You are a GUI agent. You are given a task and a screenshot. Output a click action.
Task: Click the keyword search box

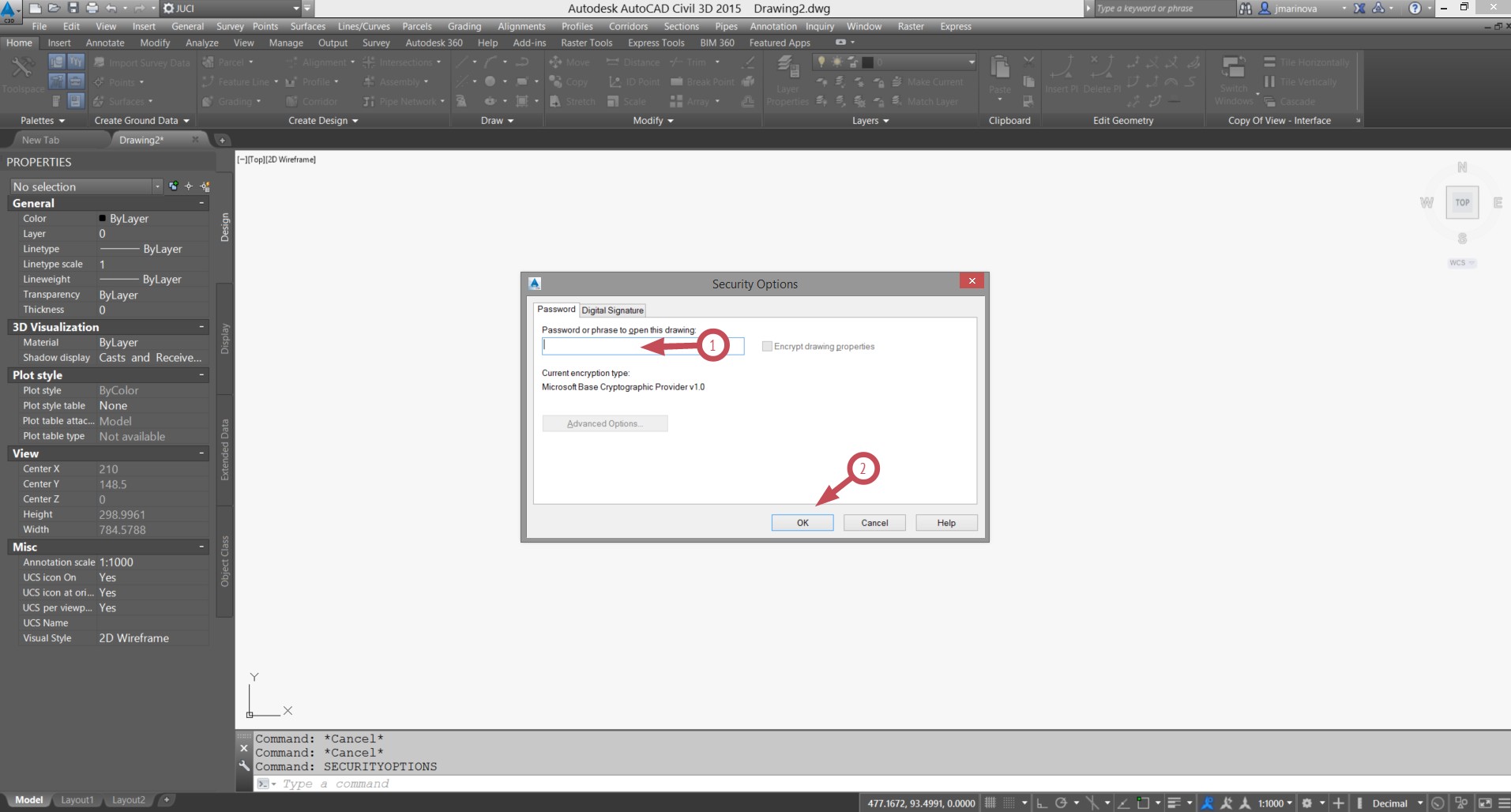[1164, 8]
